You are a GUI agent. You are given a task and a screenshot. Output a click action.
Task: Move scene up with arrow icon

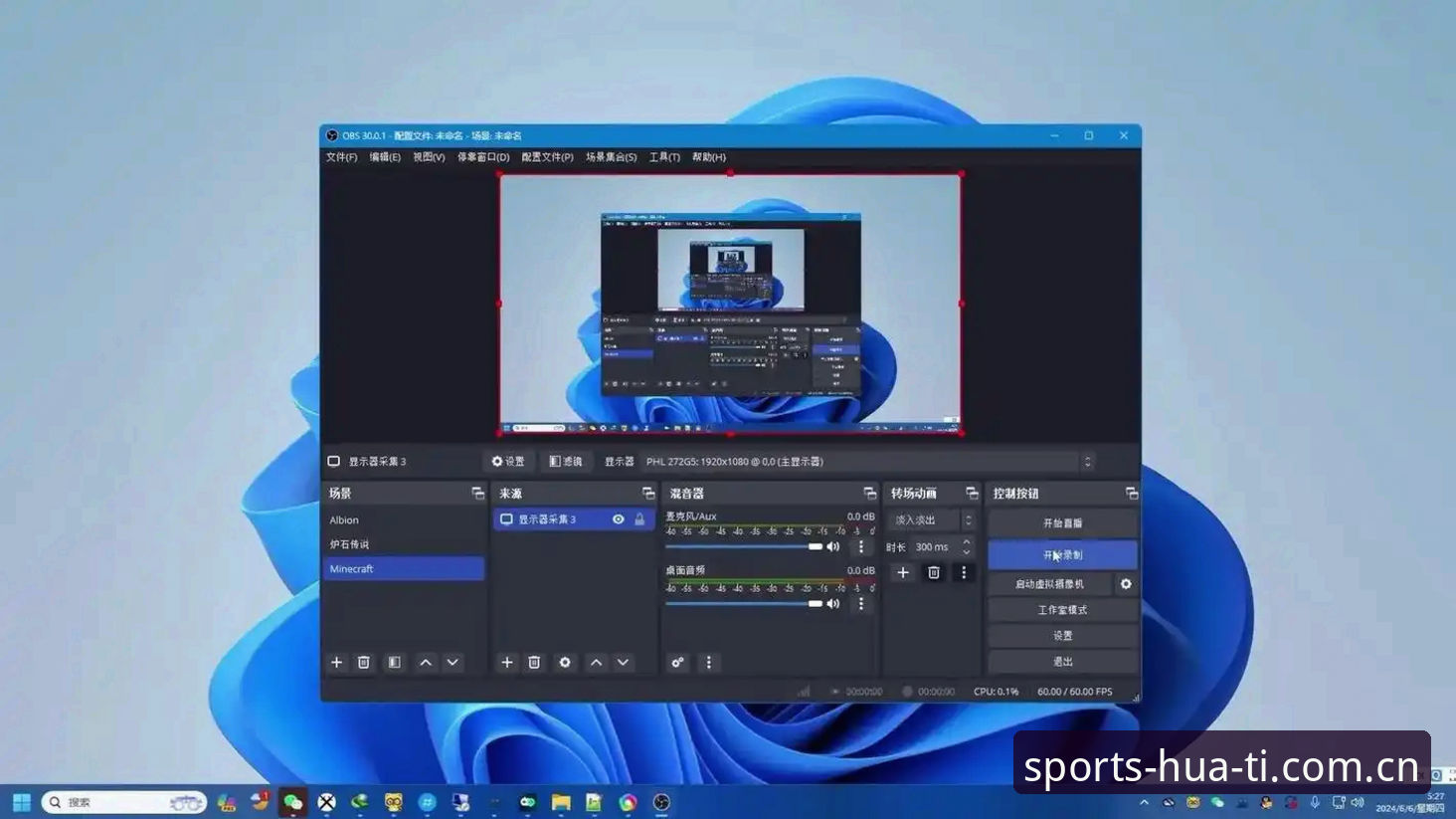(x=426, y=663)
